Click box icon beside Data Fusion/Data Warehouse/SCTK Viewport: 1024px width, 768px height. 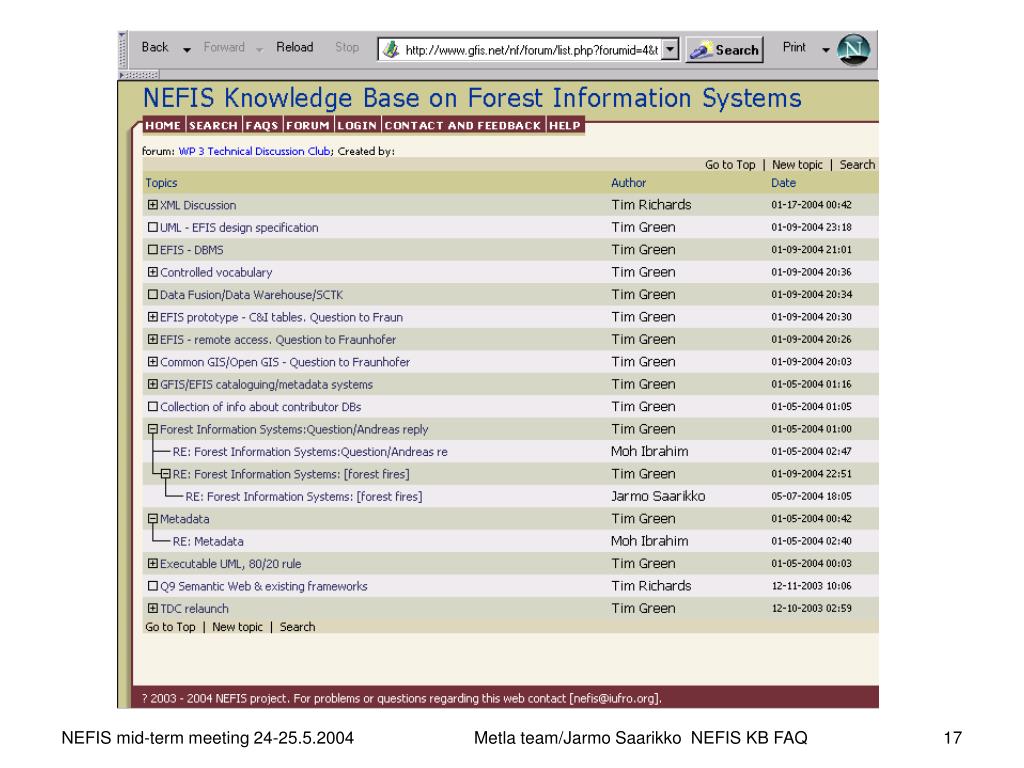(152, 295)
